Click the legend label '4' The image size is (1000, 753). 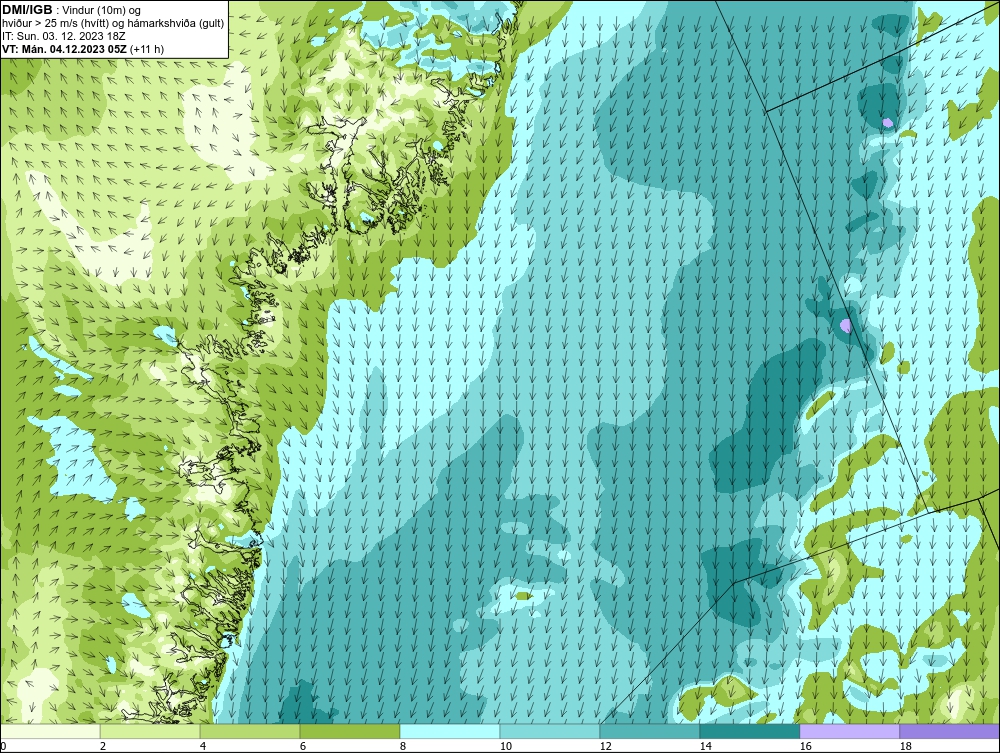pyautogui.click(x=203, y=746)
